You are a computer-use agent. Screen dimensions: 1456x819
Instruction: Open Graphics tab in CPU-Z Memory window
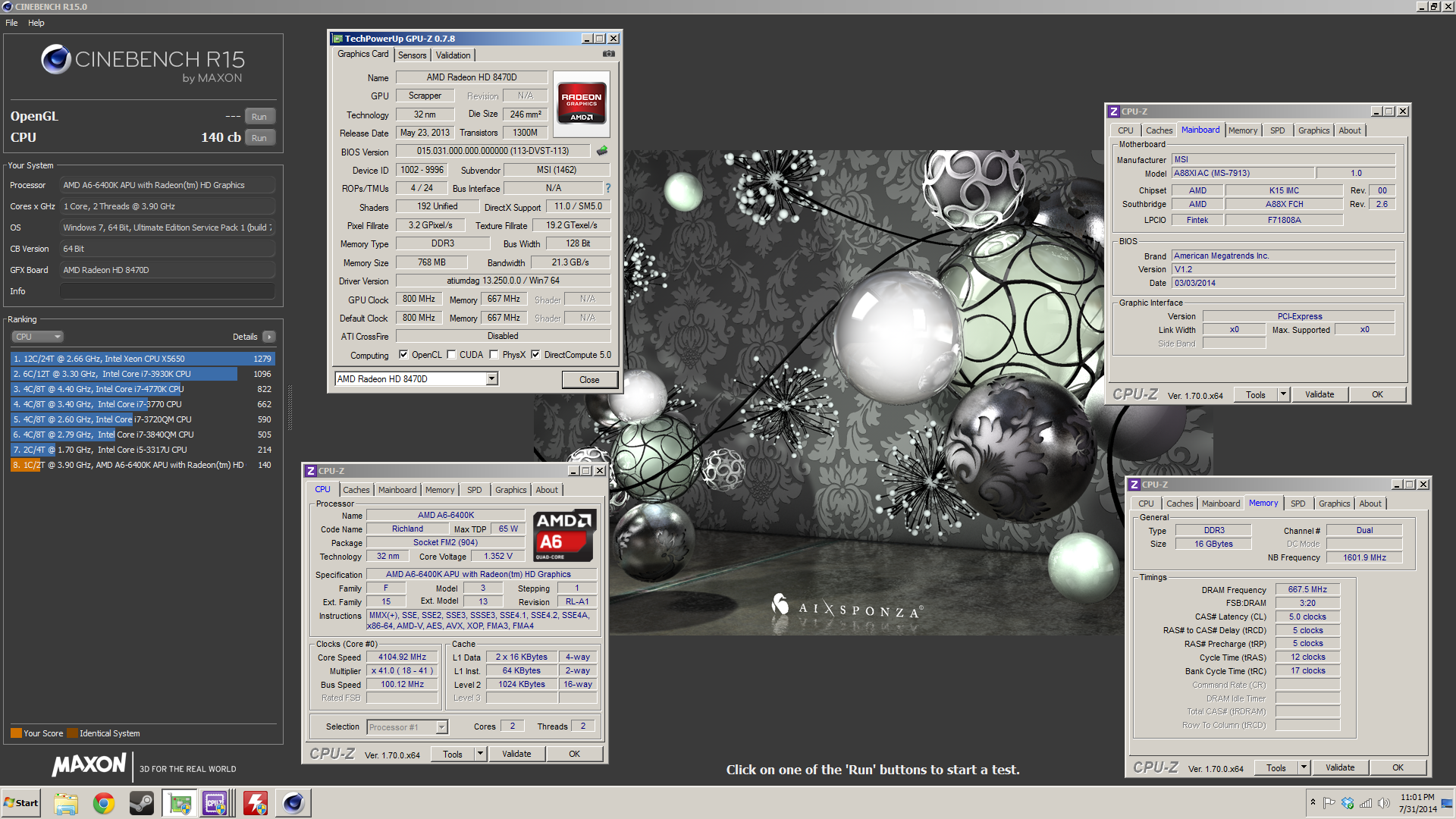pos(1335,504)
